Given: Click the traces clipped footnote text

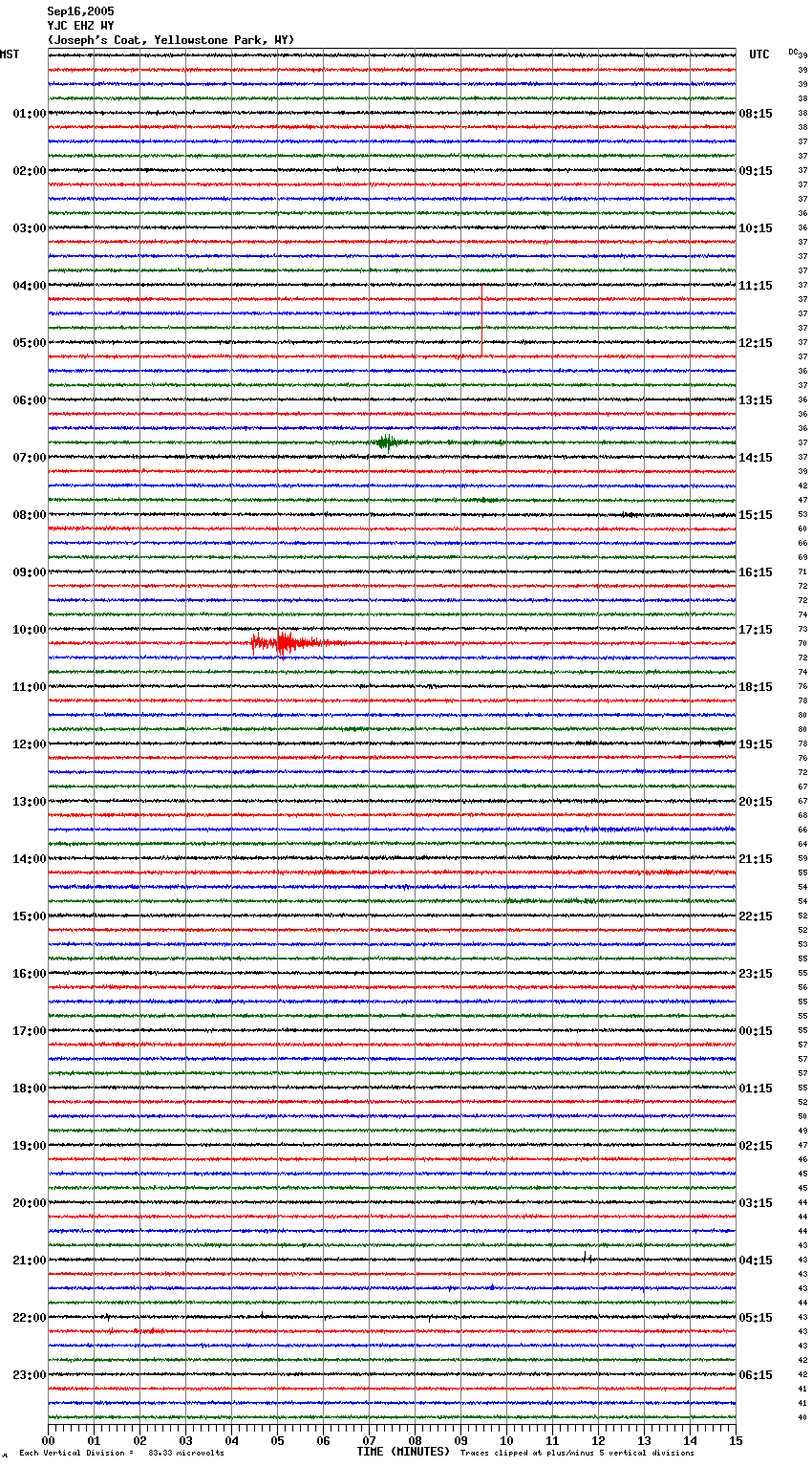Looking at the screenshot, I should click(577, 1454).
